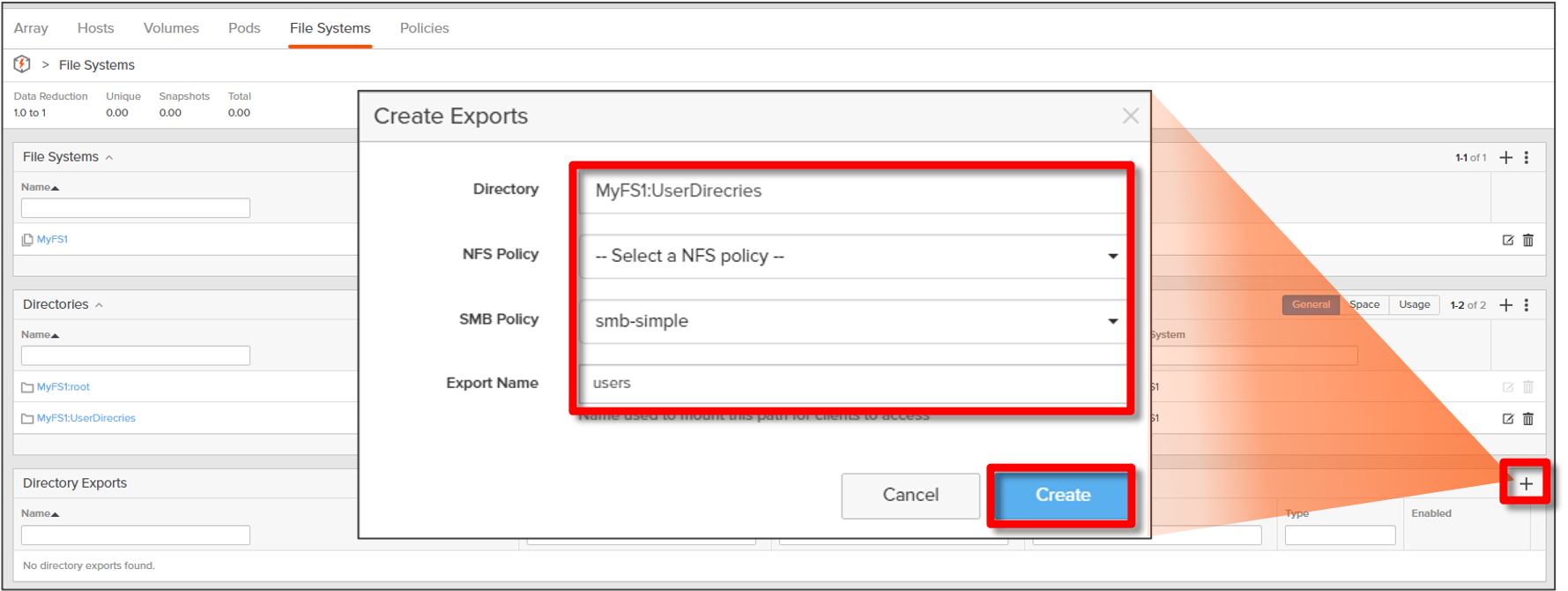Click the plus icon in File Systems panel
The height and width of the screenshot is (591, 1568).
pos(1505,157)
